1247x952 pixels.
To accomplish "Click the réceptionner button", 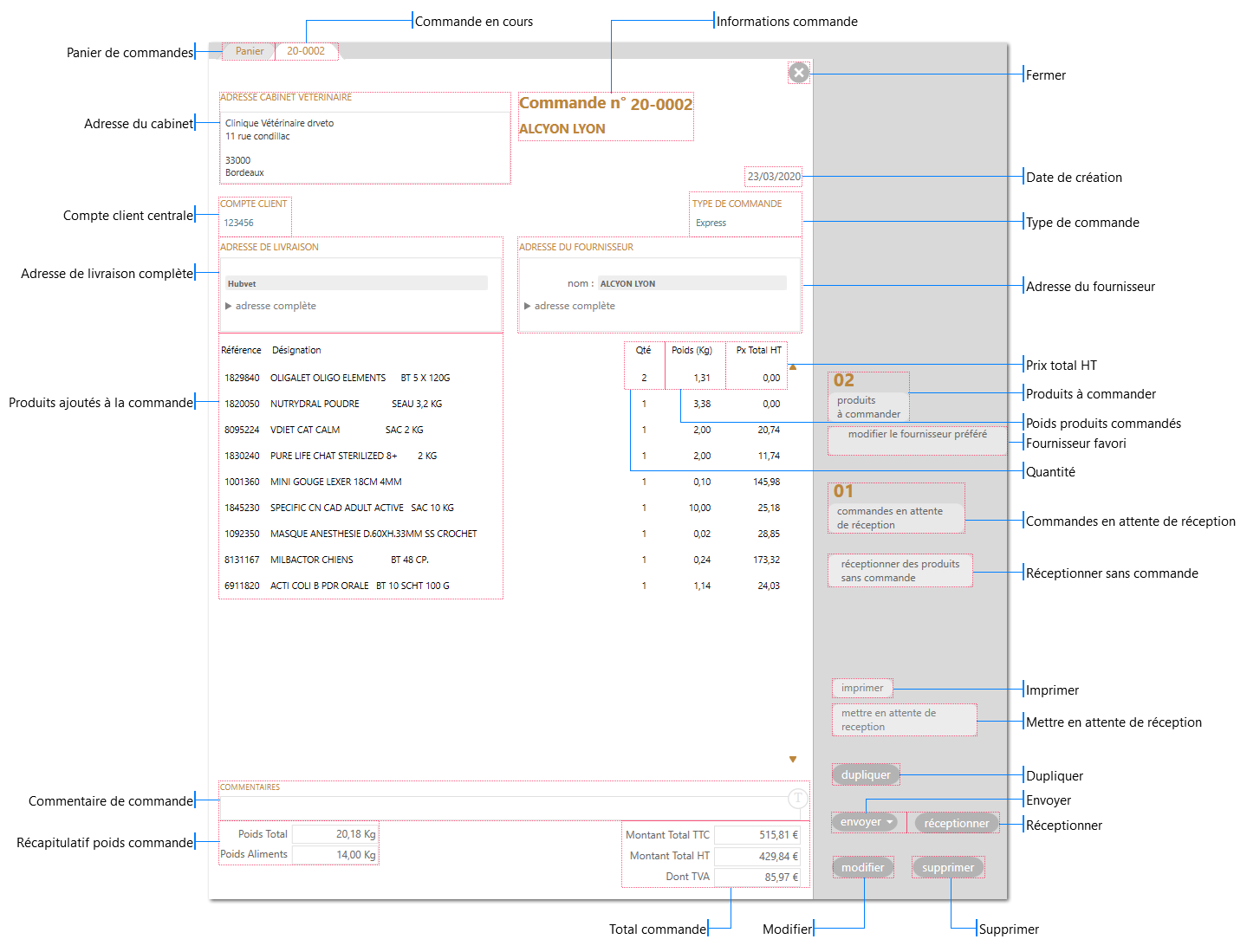I will point(957,823).
